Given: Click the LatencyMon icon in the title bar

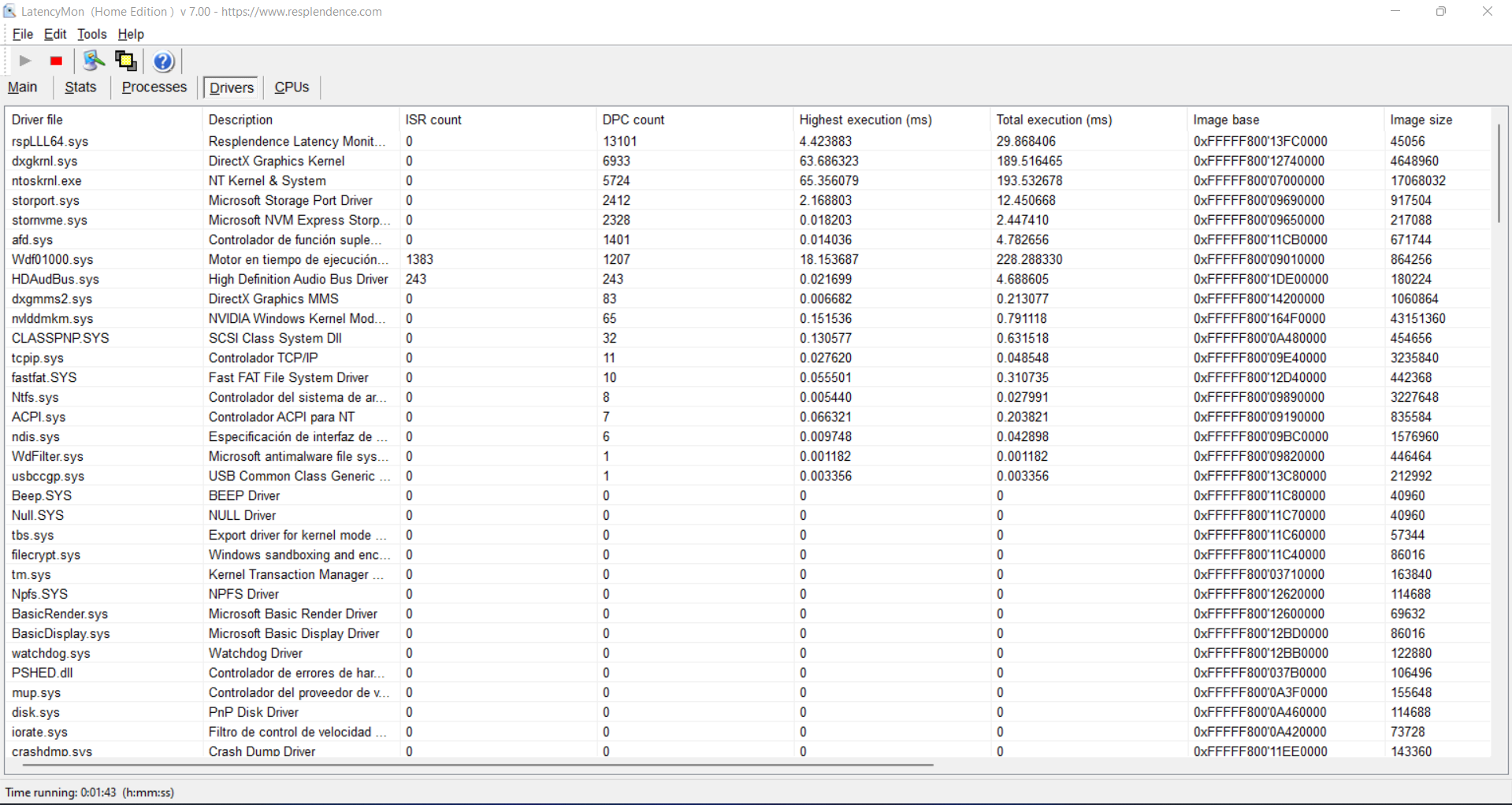Looking at the screenshot, I should tap(9, 11).
